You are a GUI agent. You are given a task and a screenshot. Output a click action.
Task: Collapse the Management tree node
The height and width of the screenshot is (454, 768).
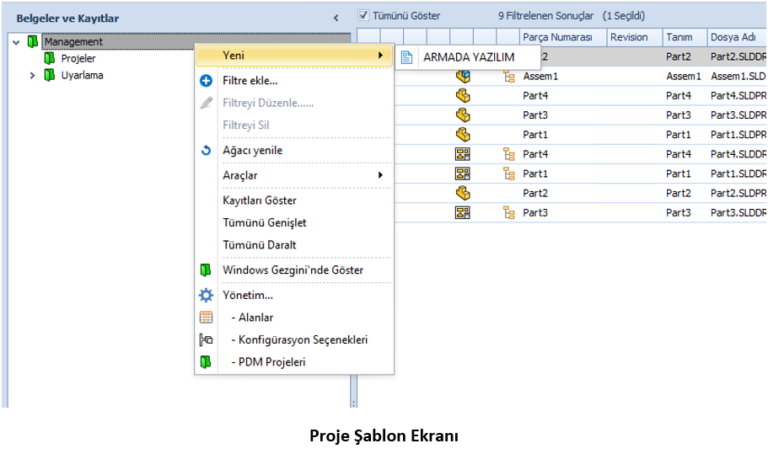(x=16, y=42)
